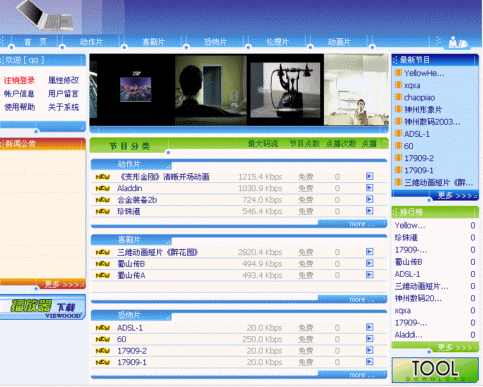
Task: Show more under the 动作片 section
Action: coord(361,224)
